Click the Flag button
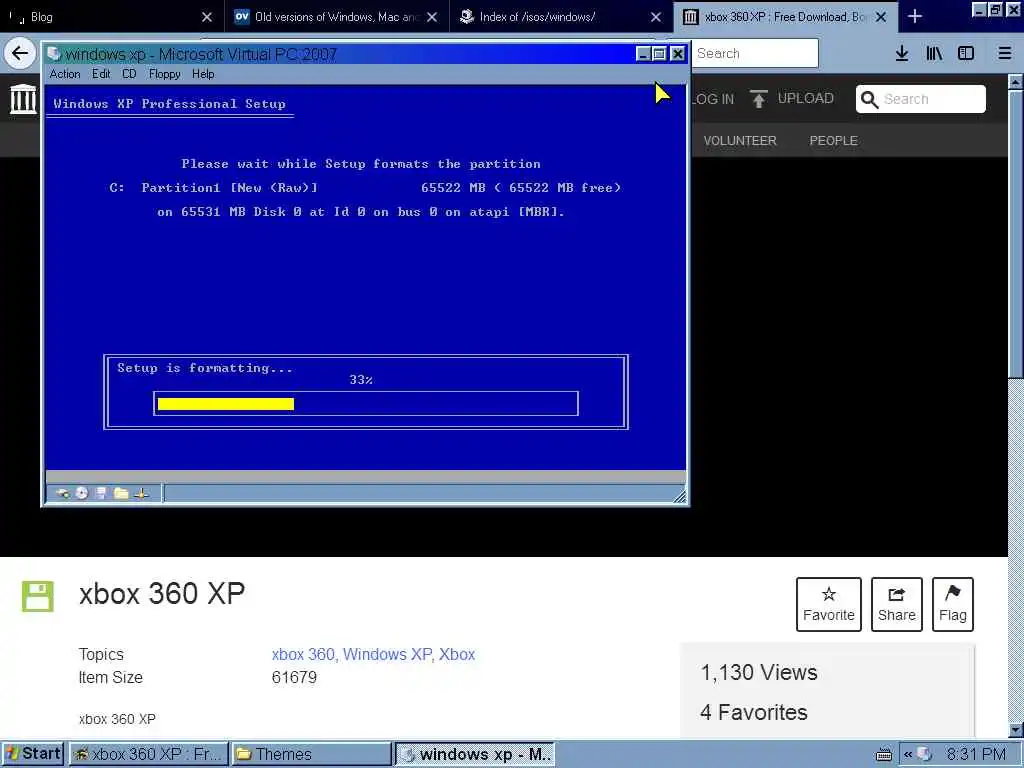1024x768 pixels. [x=953, y=604]
